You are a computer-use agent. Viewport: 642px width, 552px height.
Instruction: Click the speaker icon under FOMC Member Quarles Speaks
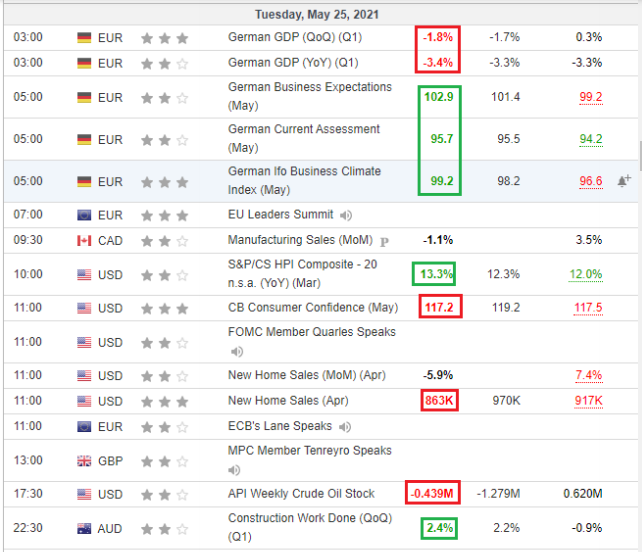[237, 351]
